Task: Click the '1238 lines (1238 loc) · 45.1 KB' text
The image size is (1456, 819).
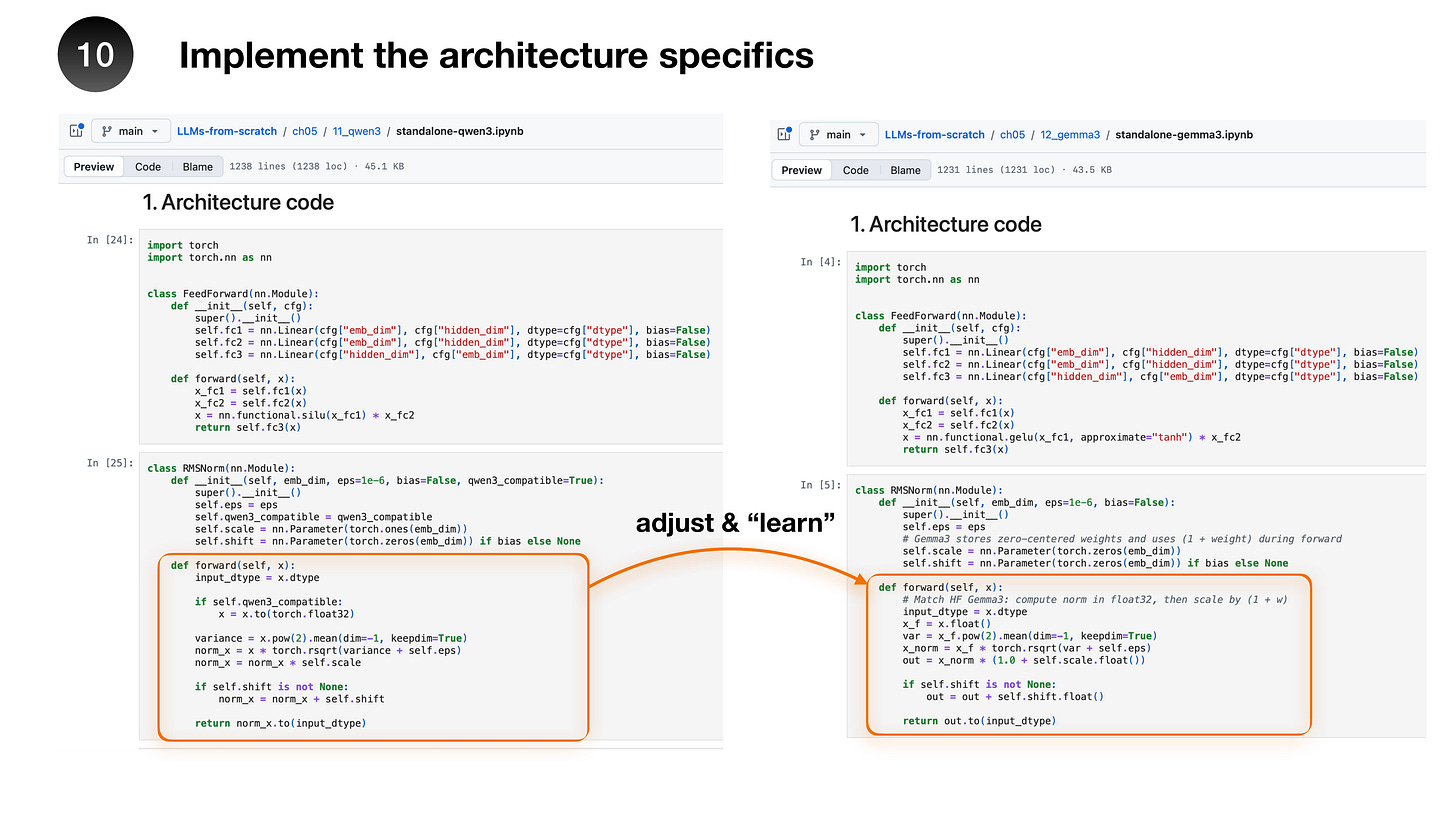Action: (316, 167)
